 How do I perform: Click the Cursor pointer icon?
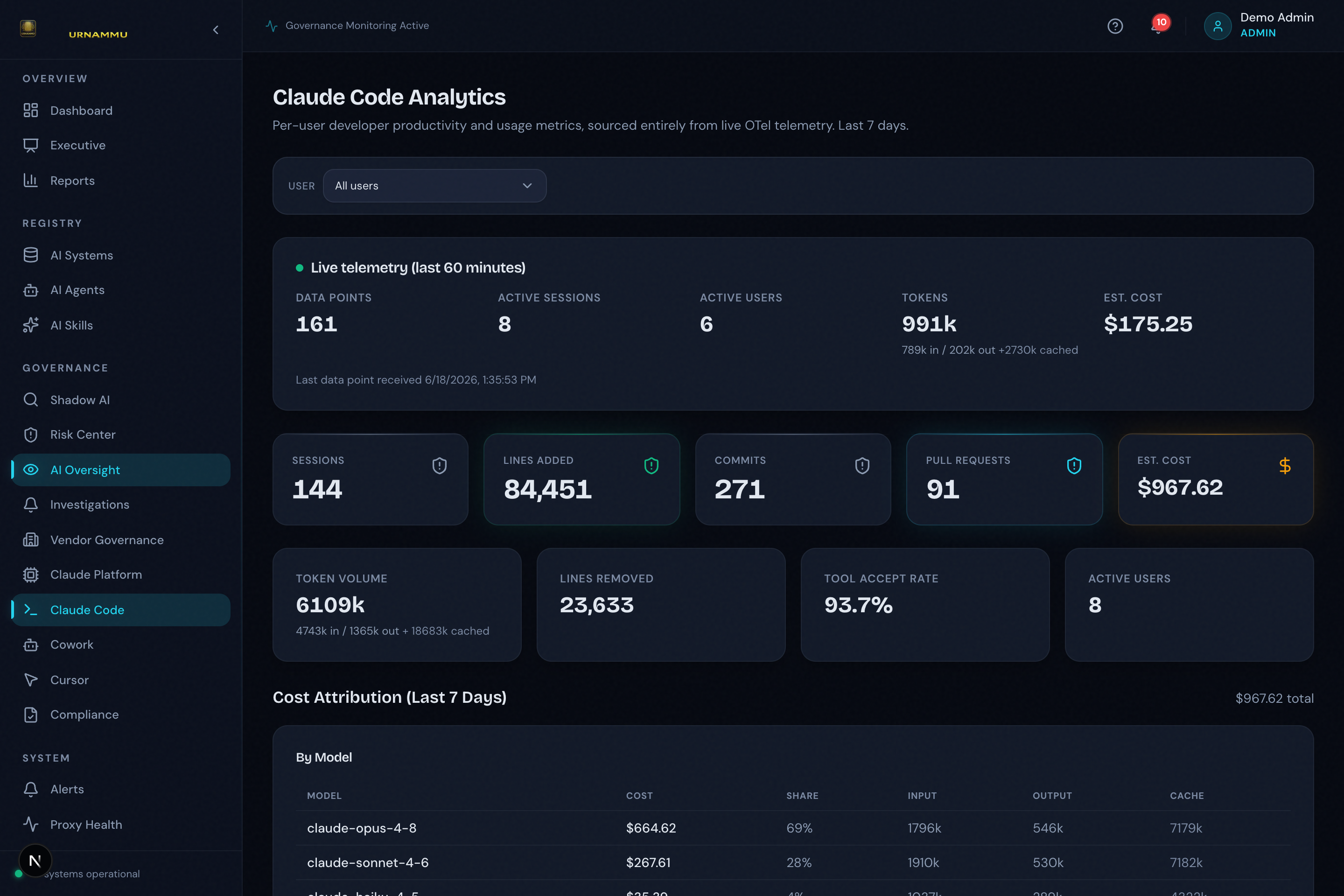pos(31,680)
